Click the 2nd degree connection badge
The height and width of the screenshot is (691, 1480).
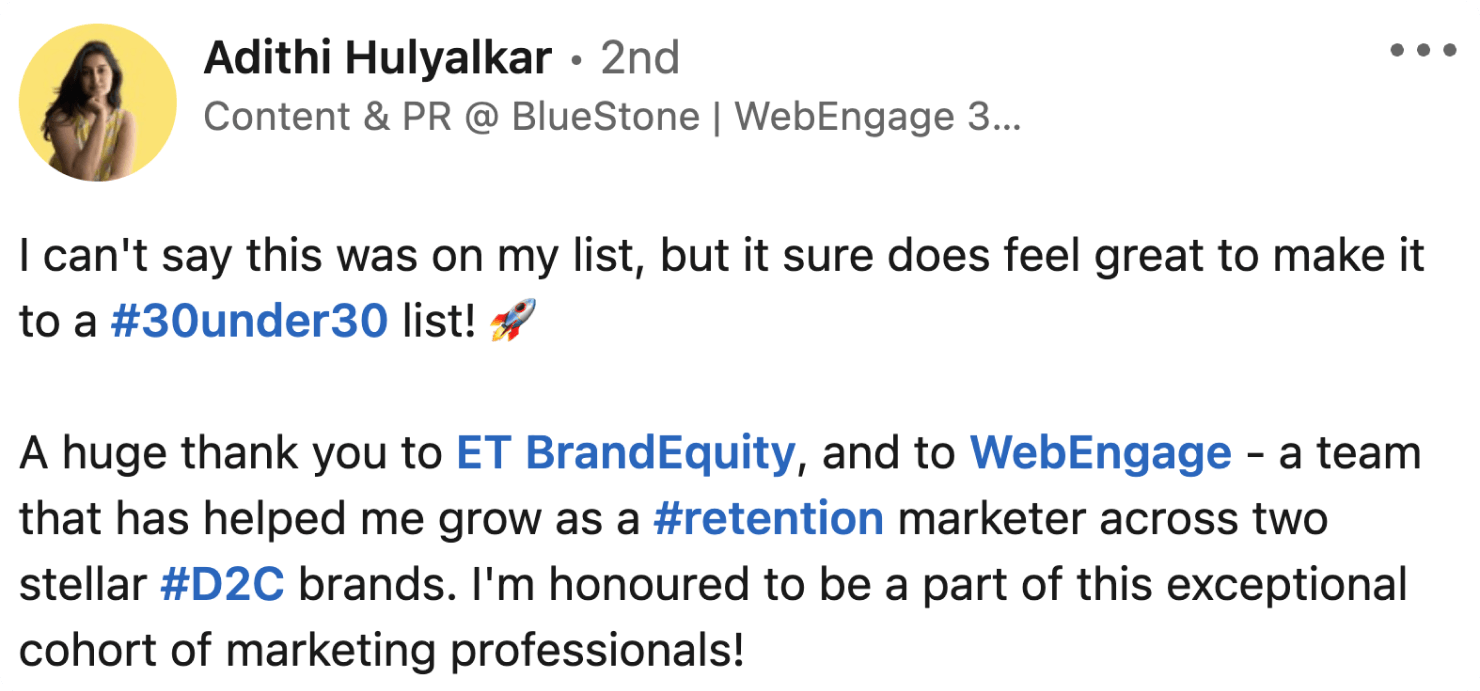click(640, 59)
